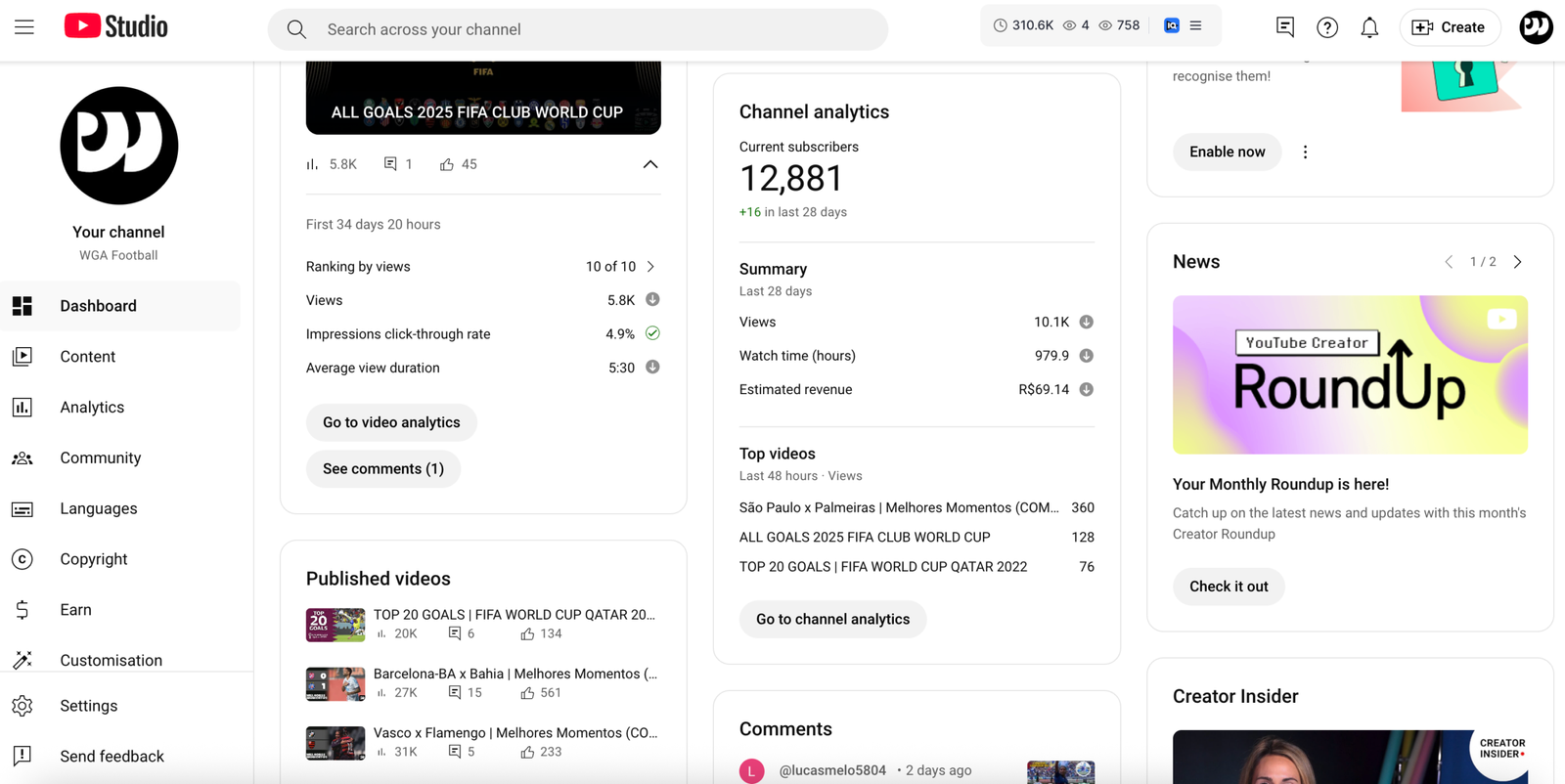Open three-dot options beside Enable now
The image size is (1565, 784).
[x=1305, y=152]
